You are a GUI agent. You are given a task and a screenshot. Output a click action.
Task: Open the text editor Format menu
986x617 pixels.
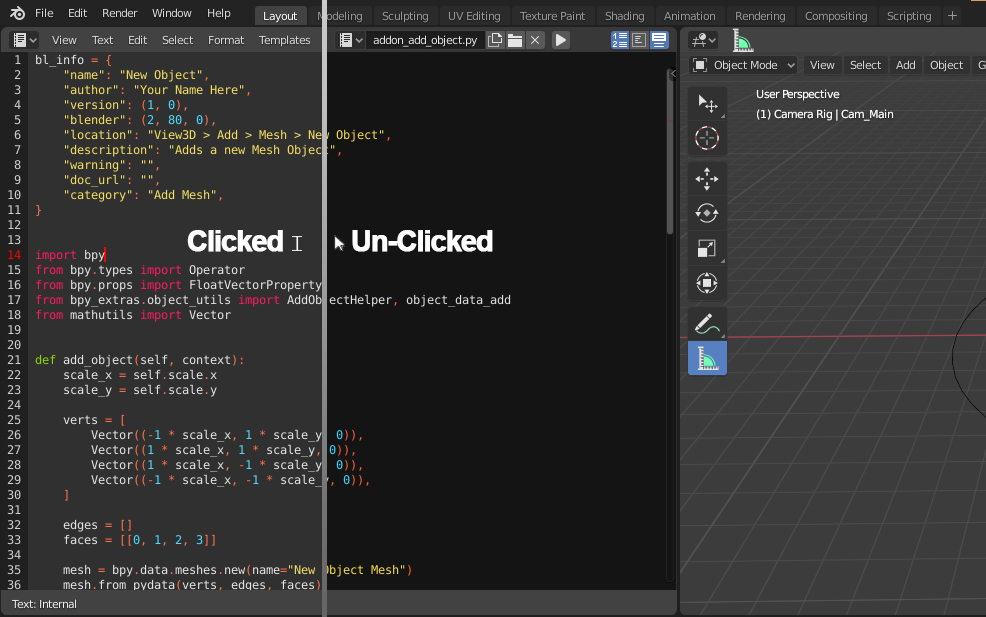pyautogui.click(x=226, y=40)
